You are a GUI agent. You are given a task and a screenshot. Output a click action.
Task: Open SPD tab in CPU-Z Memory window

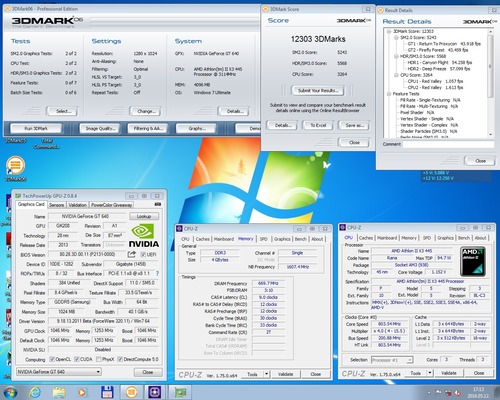click(x=264, y=239)
